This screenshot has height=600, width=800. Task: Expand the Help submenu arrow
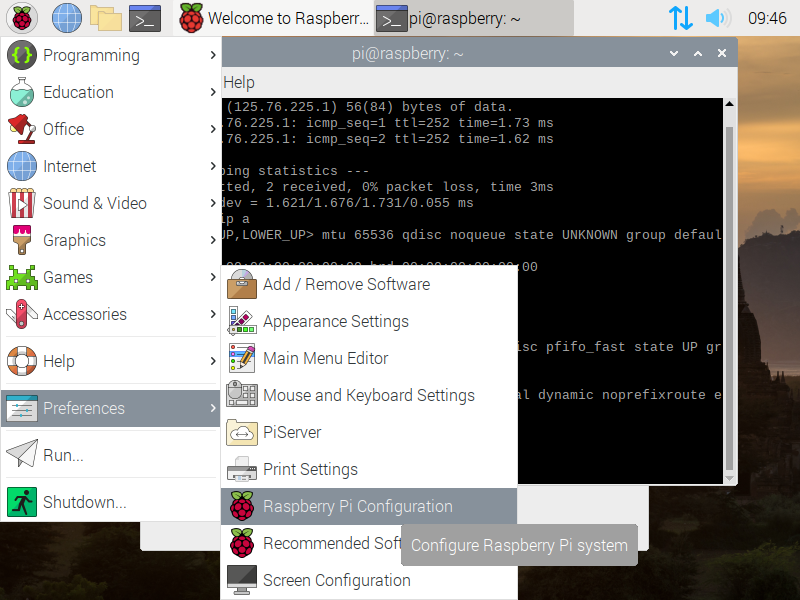click(213, 361)
